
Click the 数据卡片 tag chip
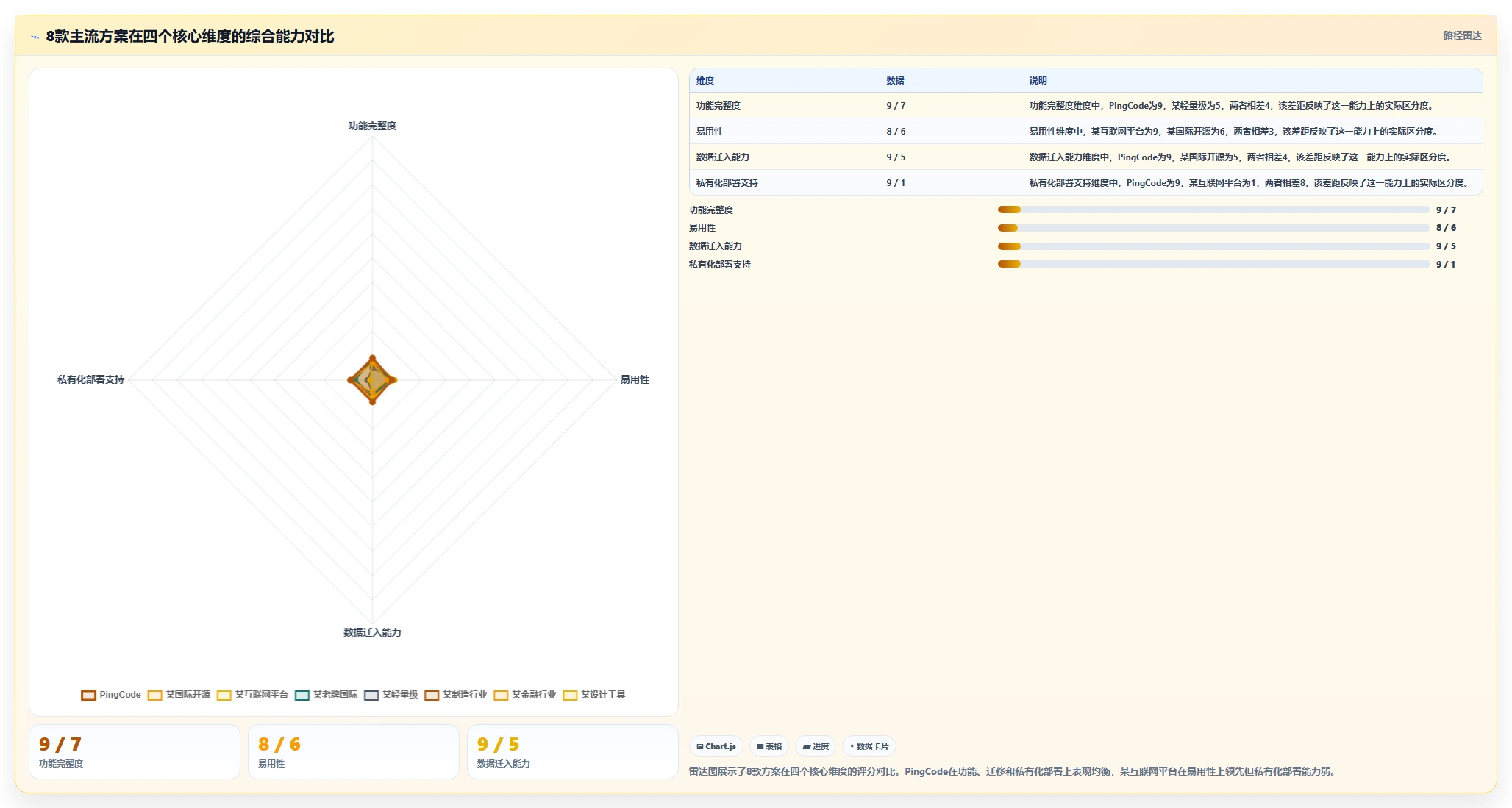pos(869,746)
